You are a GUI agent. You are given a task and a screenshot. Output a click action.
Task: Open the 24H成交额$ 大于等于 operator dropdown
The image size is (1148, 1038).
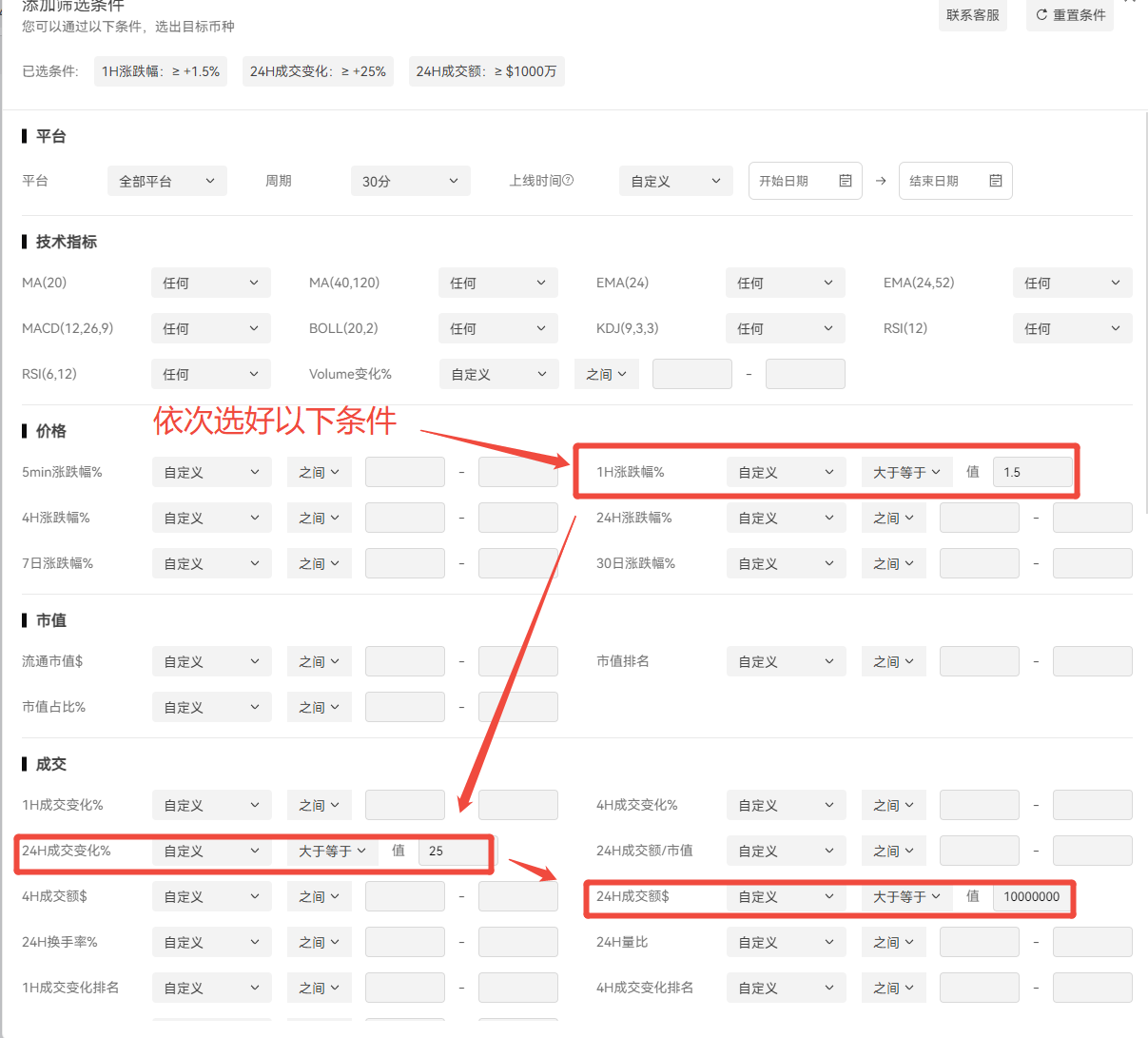tap(907, 896)
